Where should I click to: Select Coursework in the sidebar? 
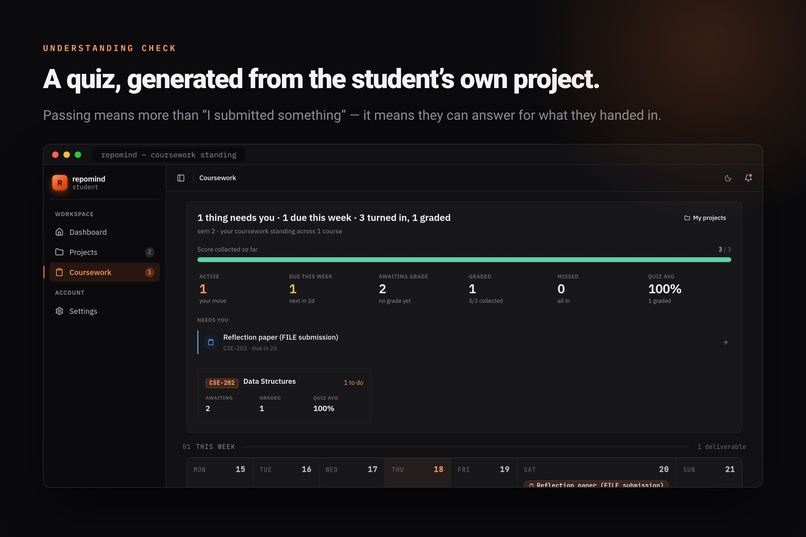click(x=104, y=272)
